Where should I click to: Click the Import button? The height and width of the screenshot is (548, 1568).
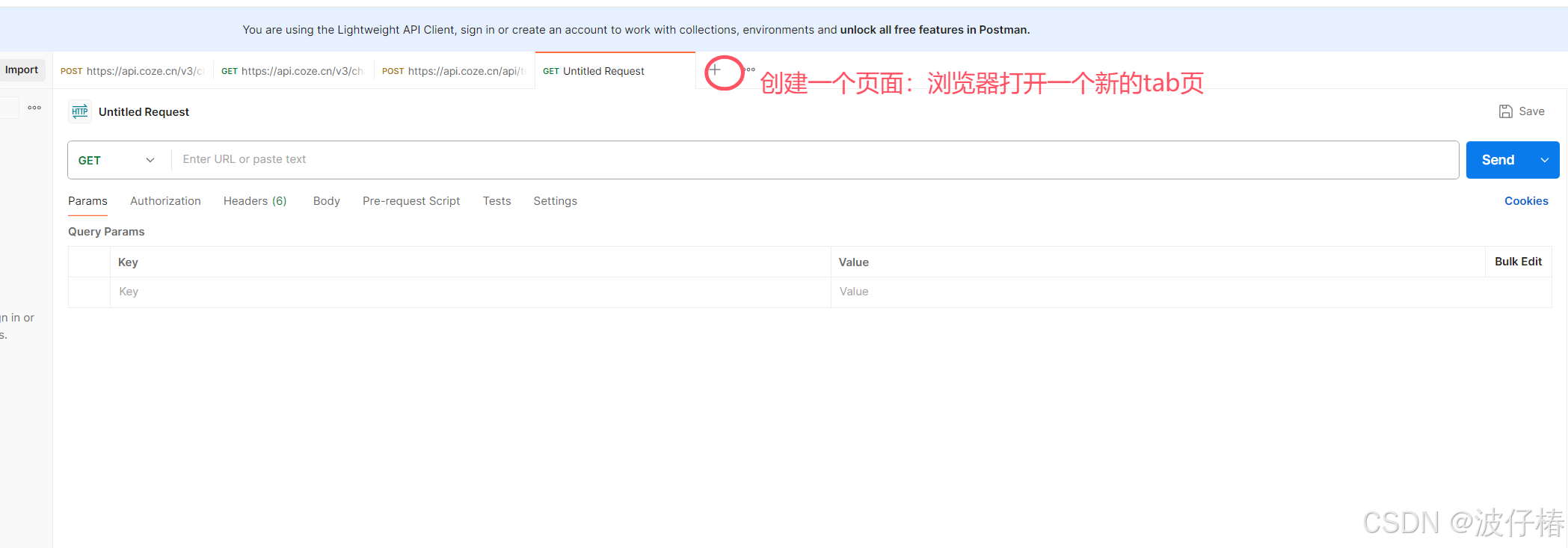coord(22,70)
